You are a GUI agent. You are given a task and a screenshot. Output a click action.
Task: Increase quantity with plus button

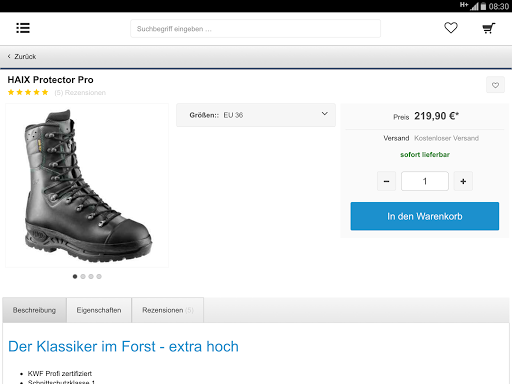click(463, 181)
